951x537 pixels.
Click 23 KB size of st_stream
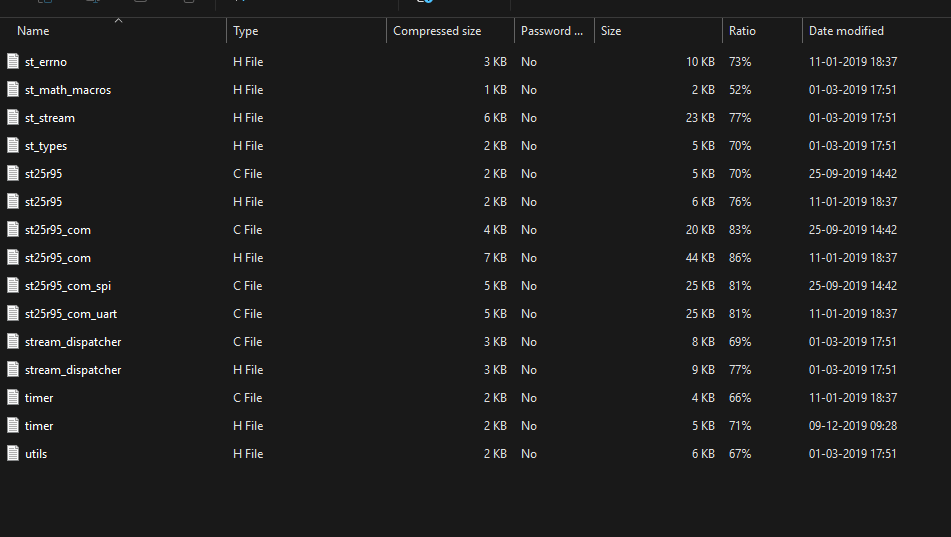tap(700, 118)
